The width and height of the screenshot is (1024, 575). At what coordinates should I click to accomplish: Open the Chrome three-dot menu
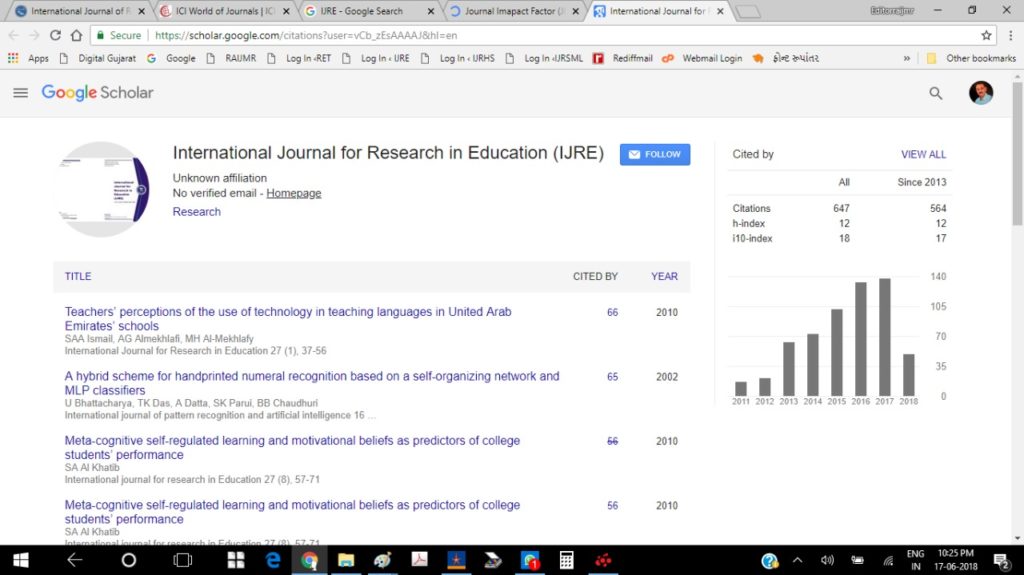pyautogui.click(x=1010, y=35)
